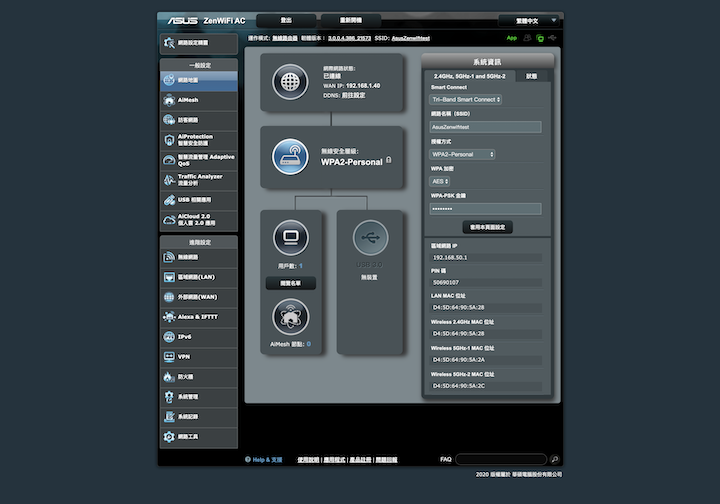Click the AiMesh node icon in map

pos(291,317)
